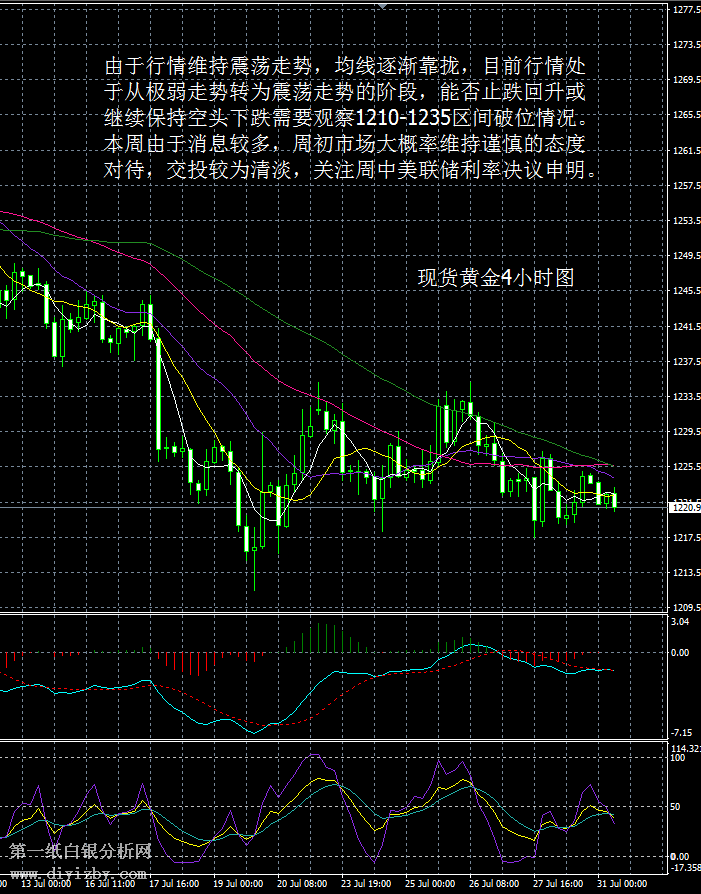Click the 1233.5 price axis label
Image resolution: width=701 pixels, height=894 pixels.
[x=687, y=397]
